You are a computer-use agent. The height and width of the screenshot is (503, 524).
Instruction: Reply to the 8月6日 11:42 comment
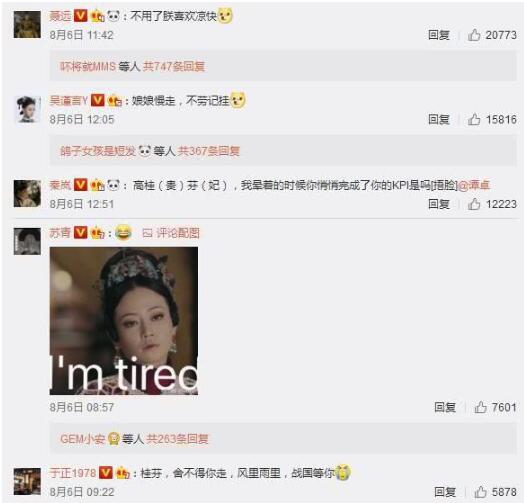click(439, 35)
